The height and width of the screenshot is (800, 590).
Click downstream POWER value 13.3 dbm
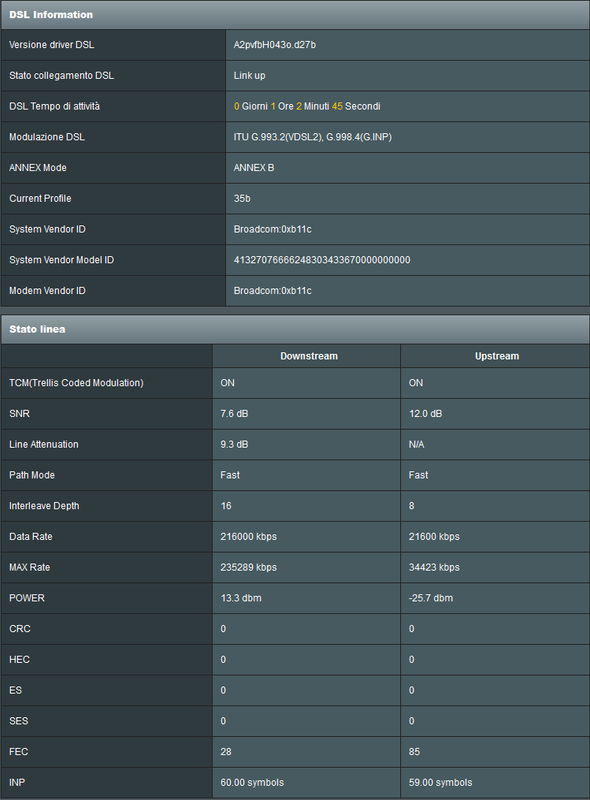[241, 598]
